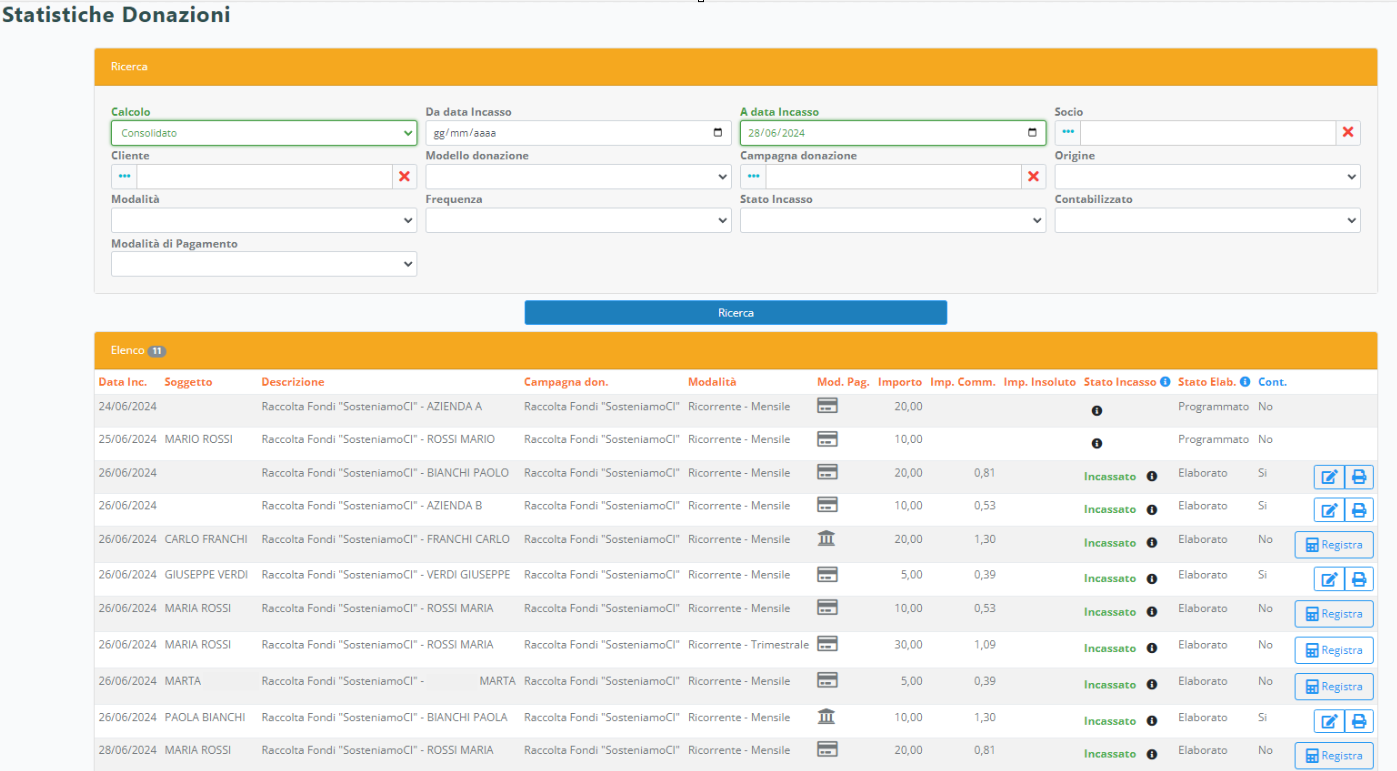The width and height of the screenshot is (1397, 771).
Task: Edit the BIANCHI PAOLO donation row
Action: coord(1328,477)
